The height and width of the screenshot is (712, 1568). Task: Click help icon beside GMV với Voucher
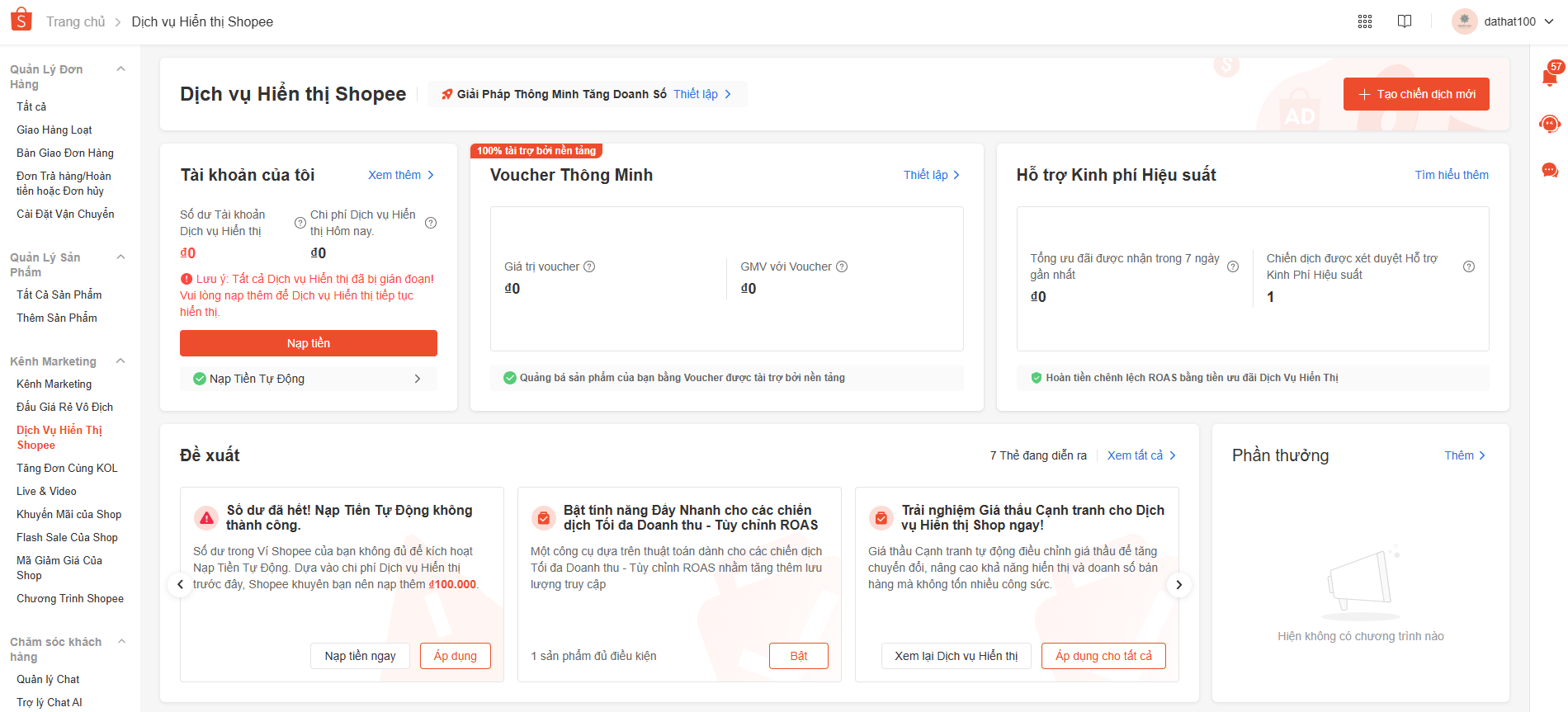[x=842, y=266]
